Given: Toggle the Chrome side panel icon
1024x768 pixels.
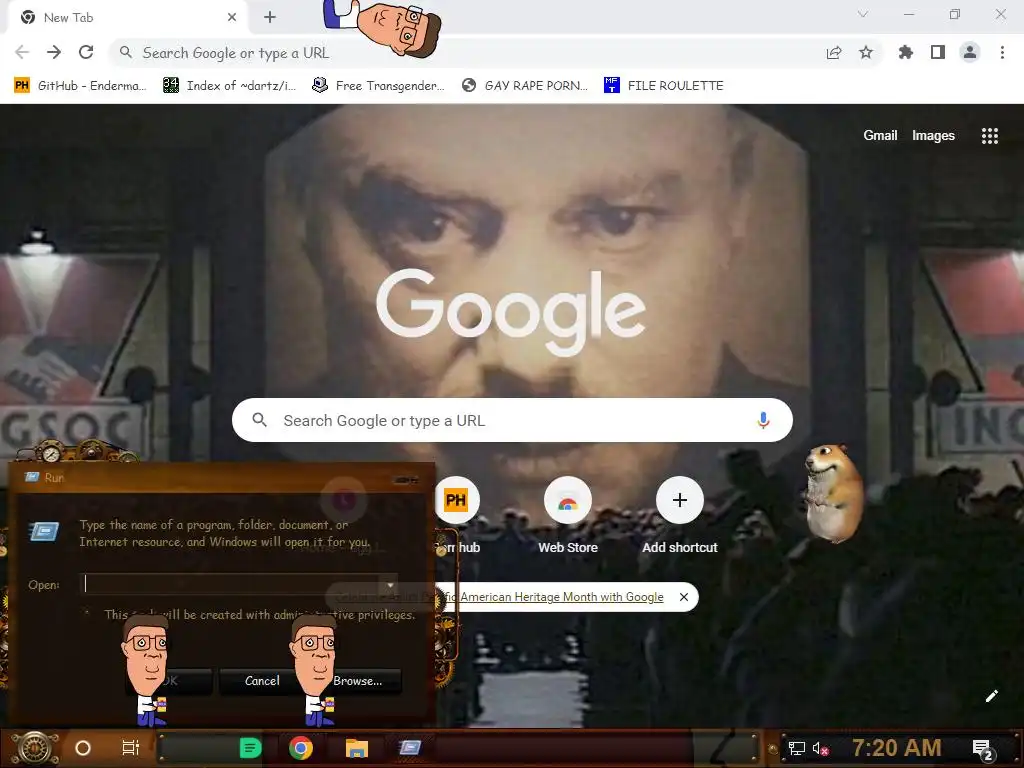Looking at the screenshot, I should pos(938,52).
